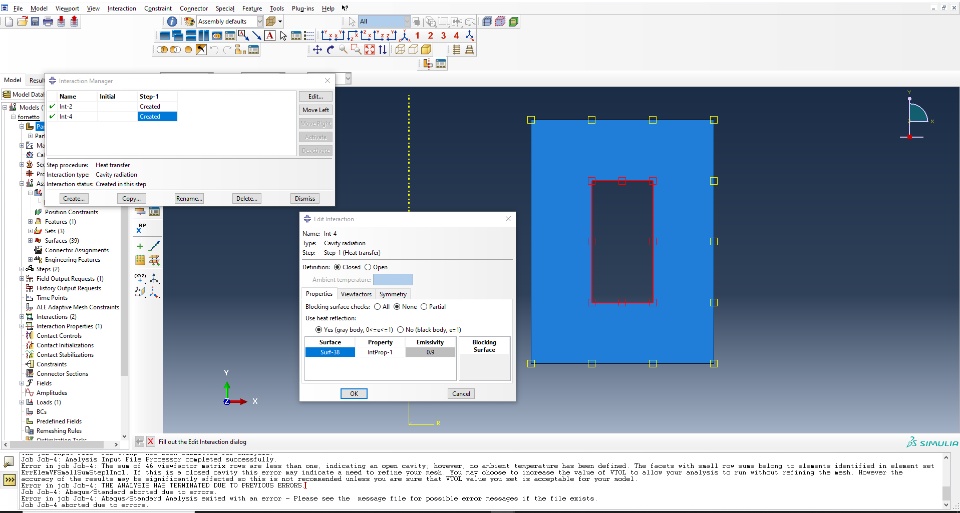Expand the Surfaces (30) tree node
The height and width of the screenshot is (513, 960).
click(x=31, y=241)
